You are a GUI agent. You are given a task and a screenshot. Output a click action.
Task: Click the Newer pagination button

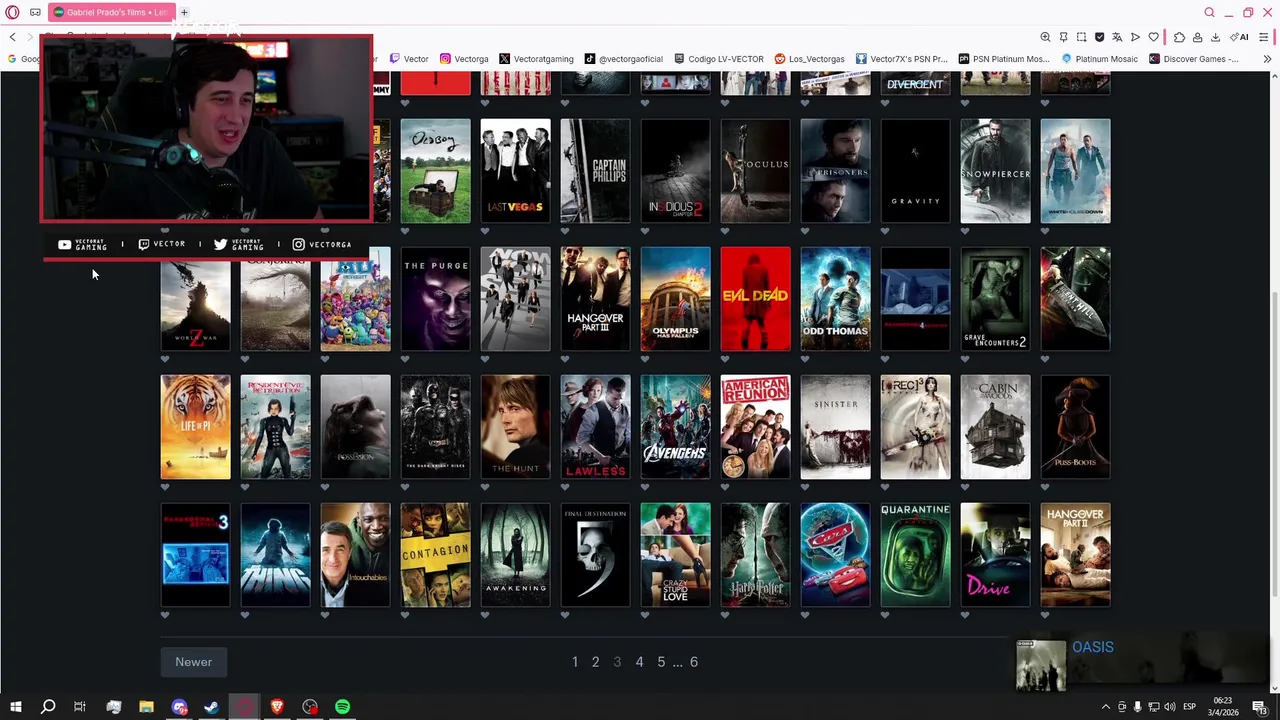coord(193,662)
